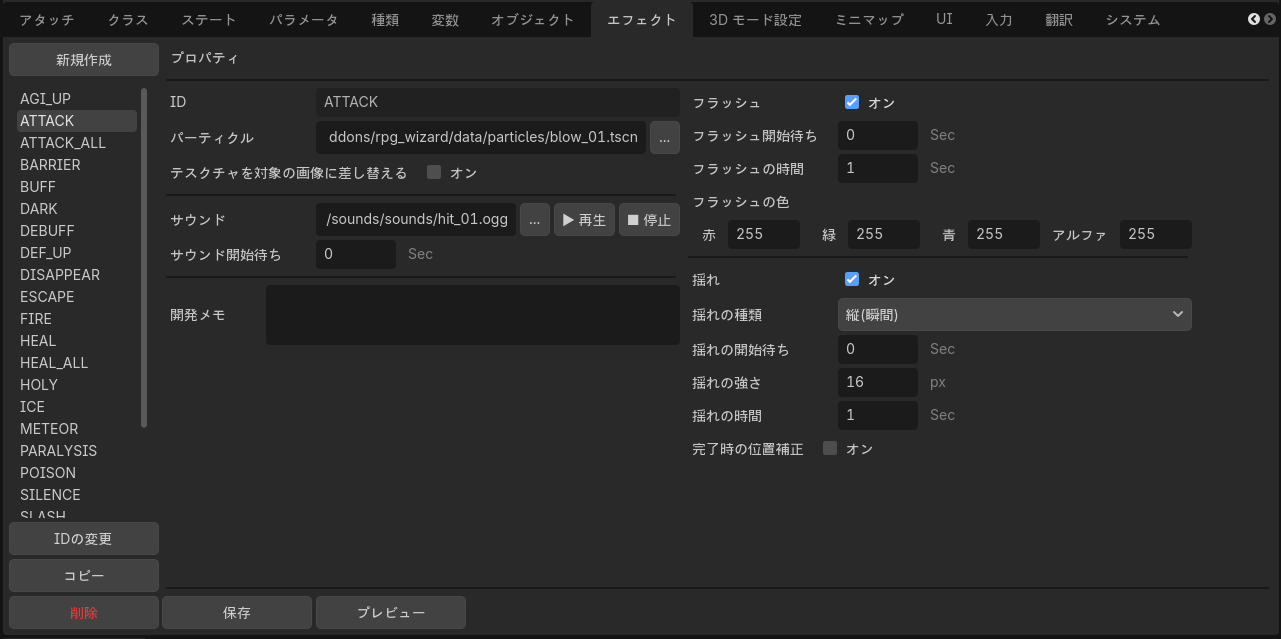
Task: Click the left tab scroll arrow
Action: click(x=1254, y=19)
